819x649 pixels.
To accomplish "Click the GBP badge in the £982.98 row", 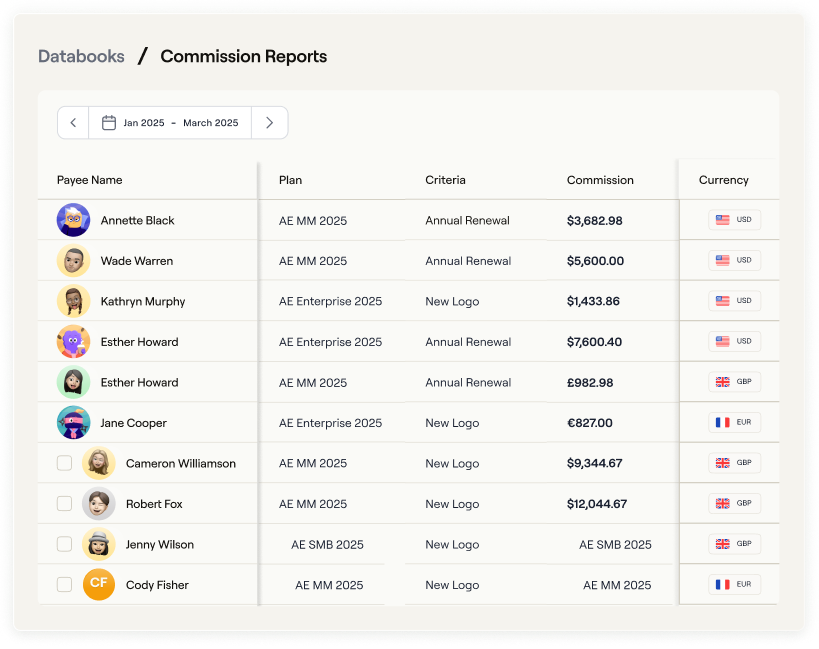I will (x=734, y=382).
